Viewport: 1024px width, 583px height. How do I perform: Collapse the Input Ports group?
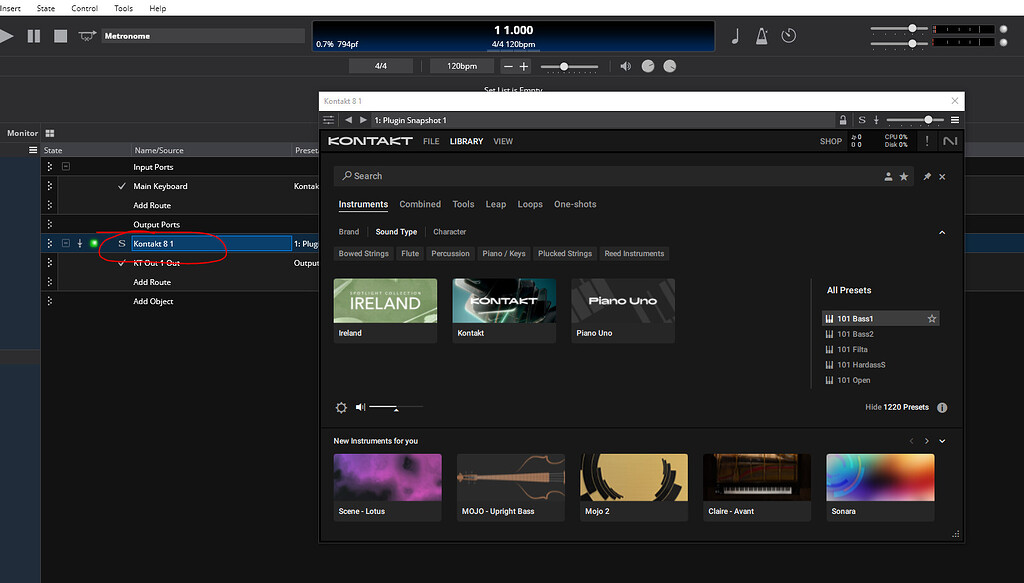click(66, 166)
